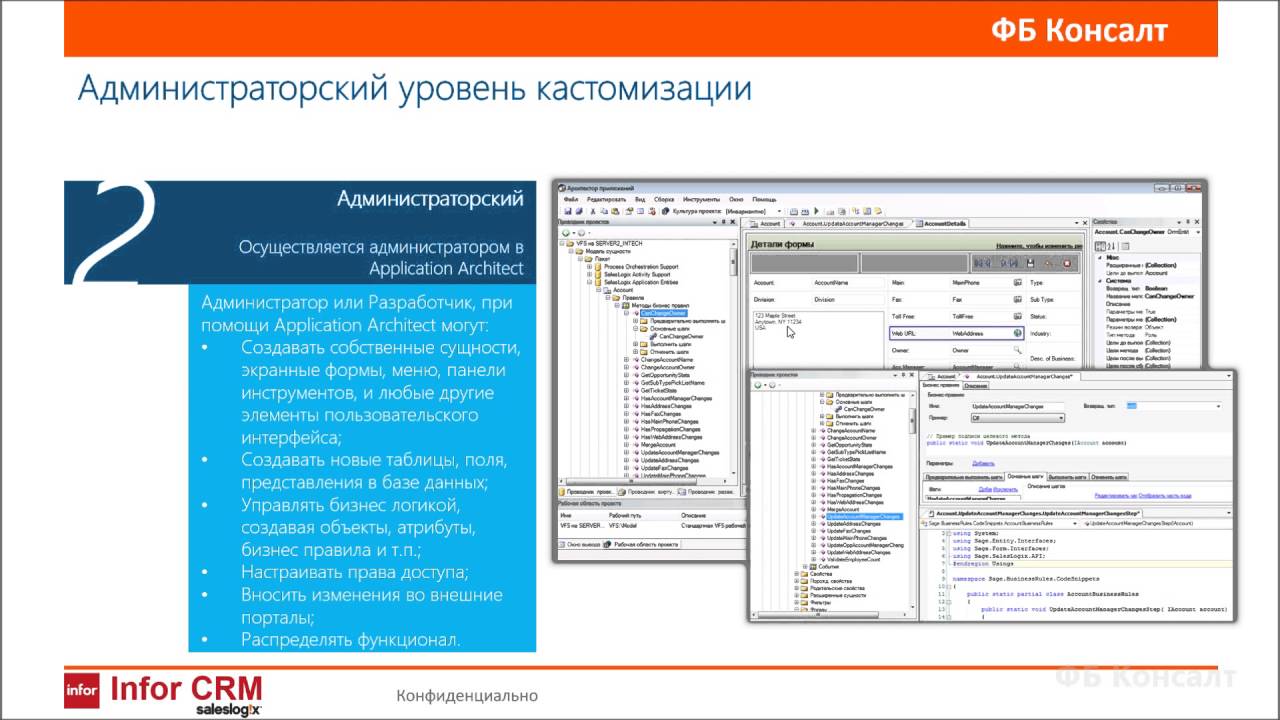Open the Сборка menu
This screenshot has height=720, width=1280.
[x=664, y=199]
